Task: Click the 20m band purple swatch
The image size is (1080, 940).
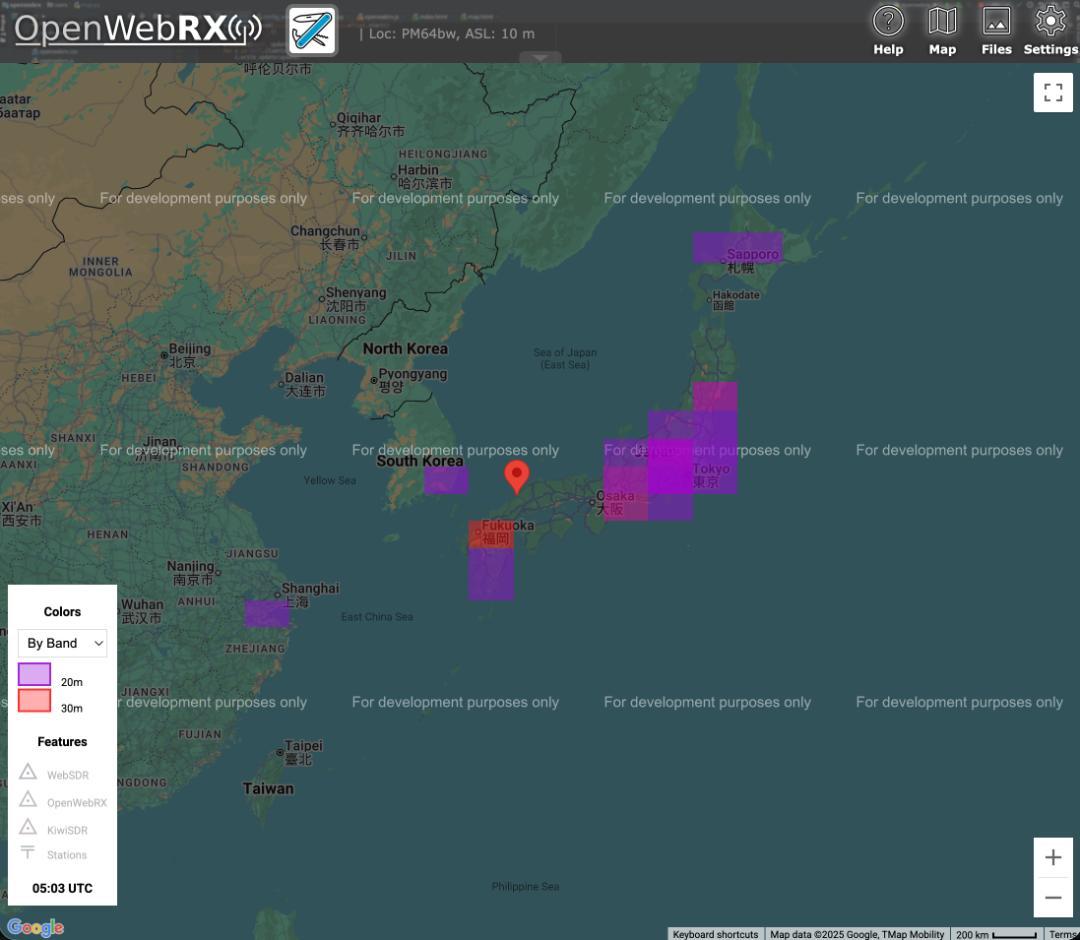Action: (x=34, y=674)
